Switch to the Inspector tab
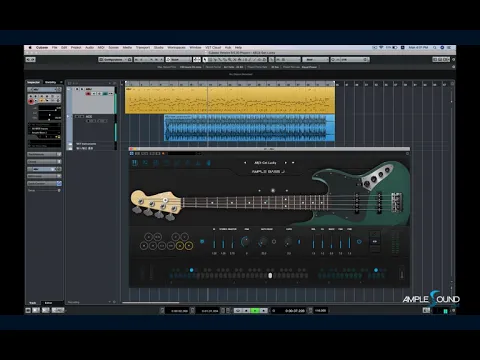 tap(33, 82)
